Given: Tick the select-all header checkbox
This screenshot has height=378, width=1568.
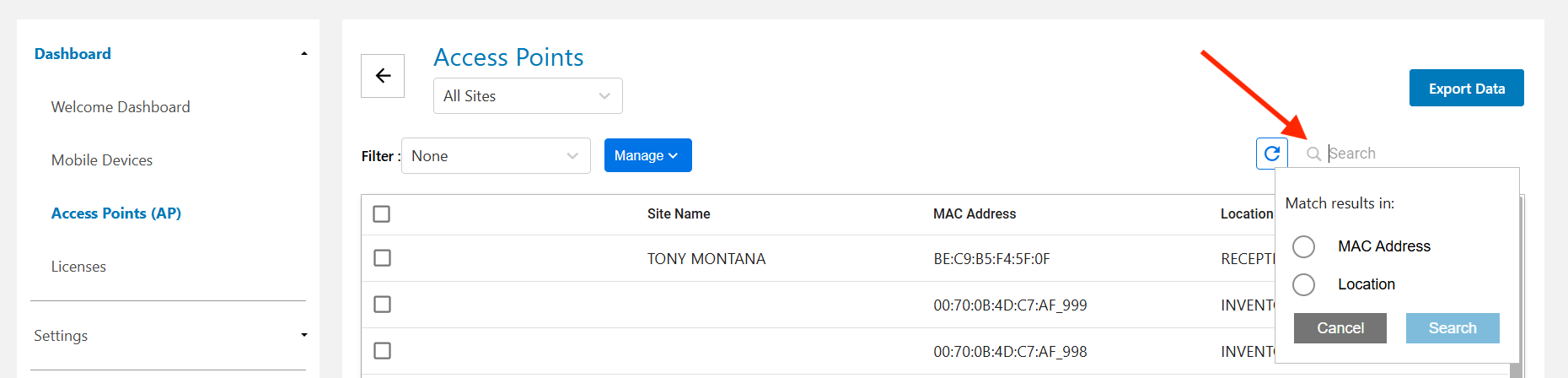Looking at the screenshot, I should pyautogui.click(x=382, y=214).
